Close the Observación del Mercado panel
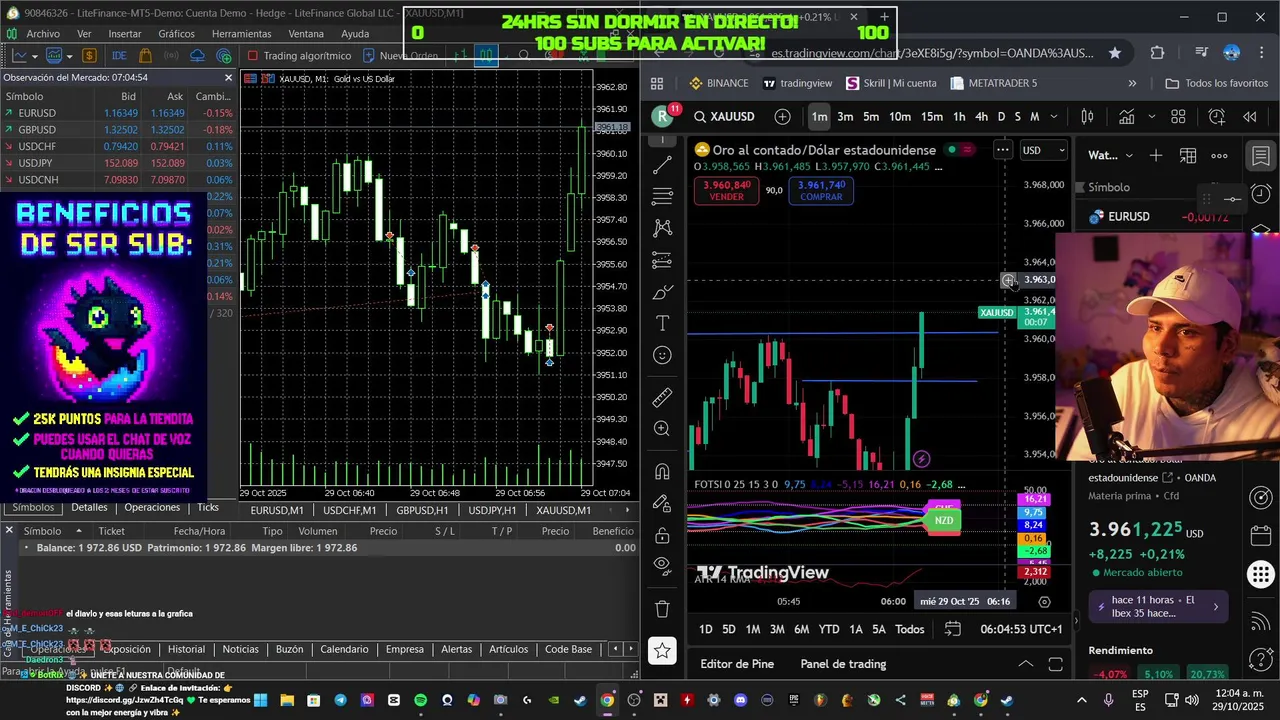This screenshot has width=1280, height=720. tap(228, 77)
